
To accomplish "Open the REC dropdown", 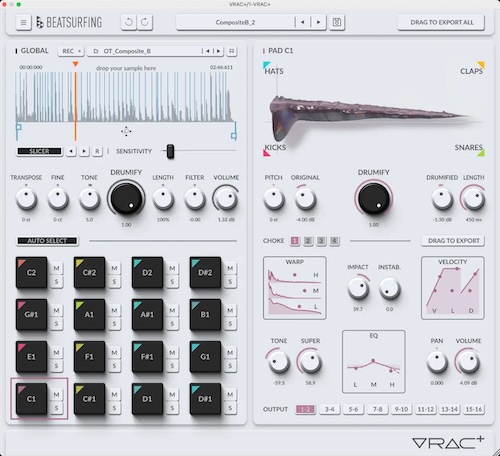I will [x=71, y=51].
